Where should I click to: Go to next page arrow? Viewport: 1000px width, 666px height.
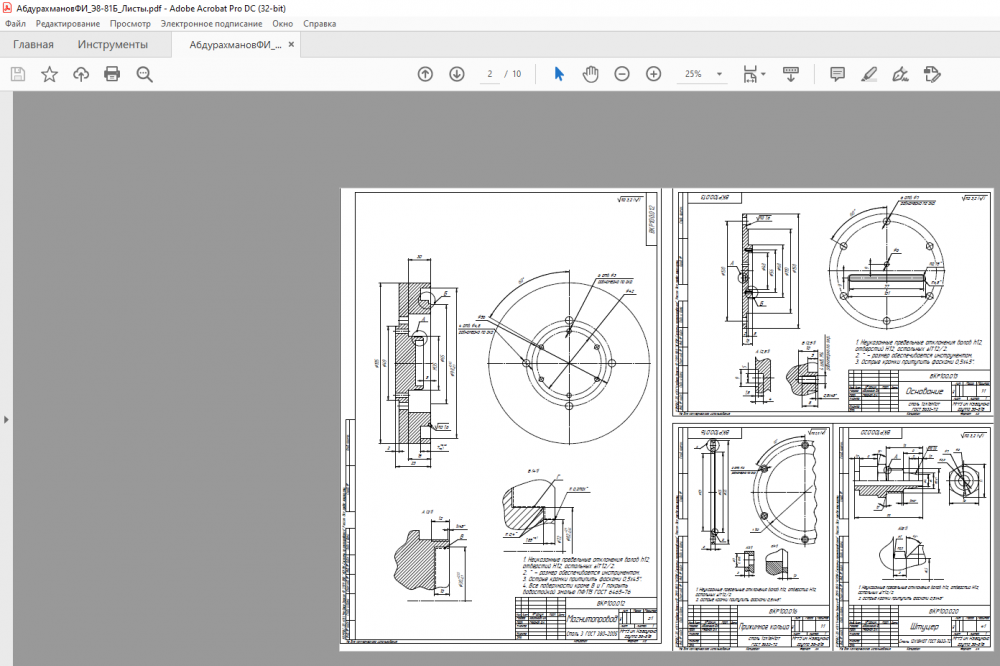pos(457,74)
